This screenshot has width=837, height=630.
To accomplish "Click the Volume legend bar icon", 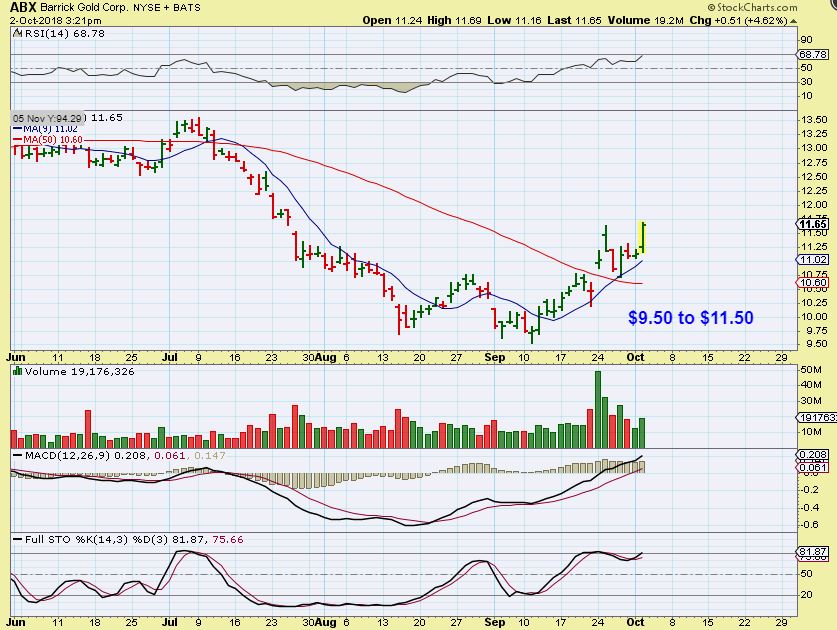I will (17, 371).
